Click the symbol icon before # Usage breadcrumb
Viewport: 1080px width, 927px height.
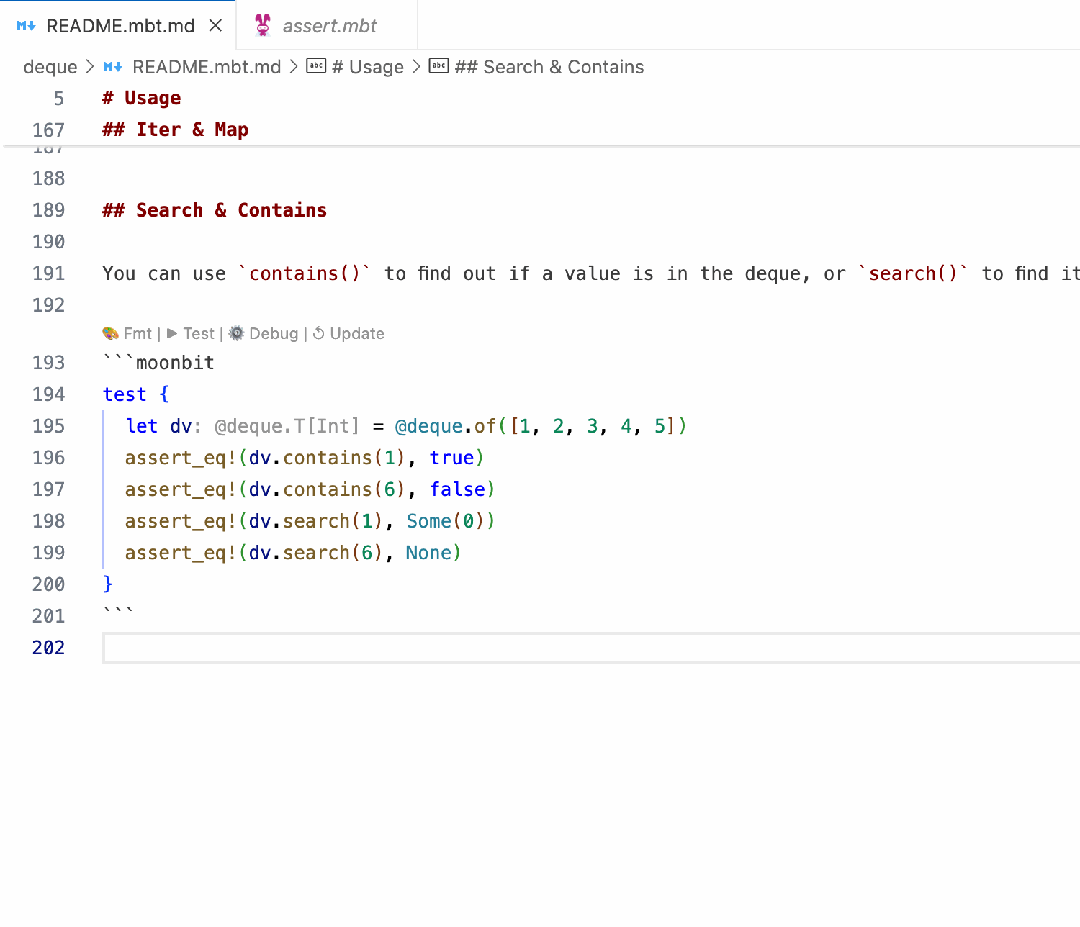pyautogui.click(x=316, y=66)
